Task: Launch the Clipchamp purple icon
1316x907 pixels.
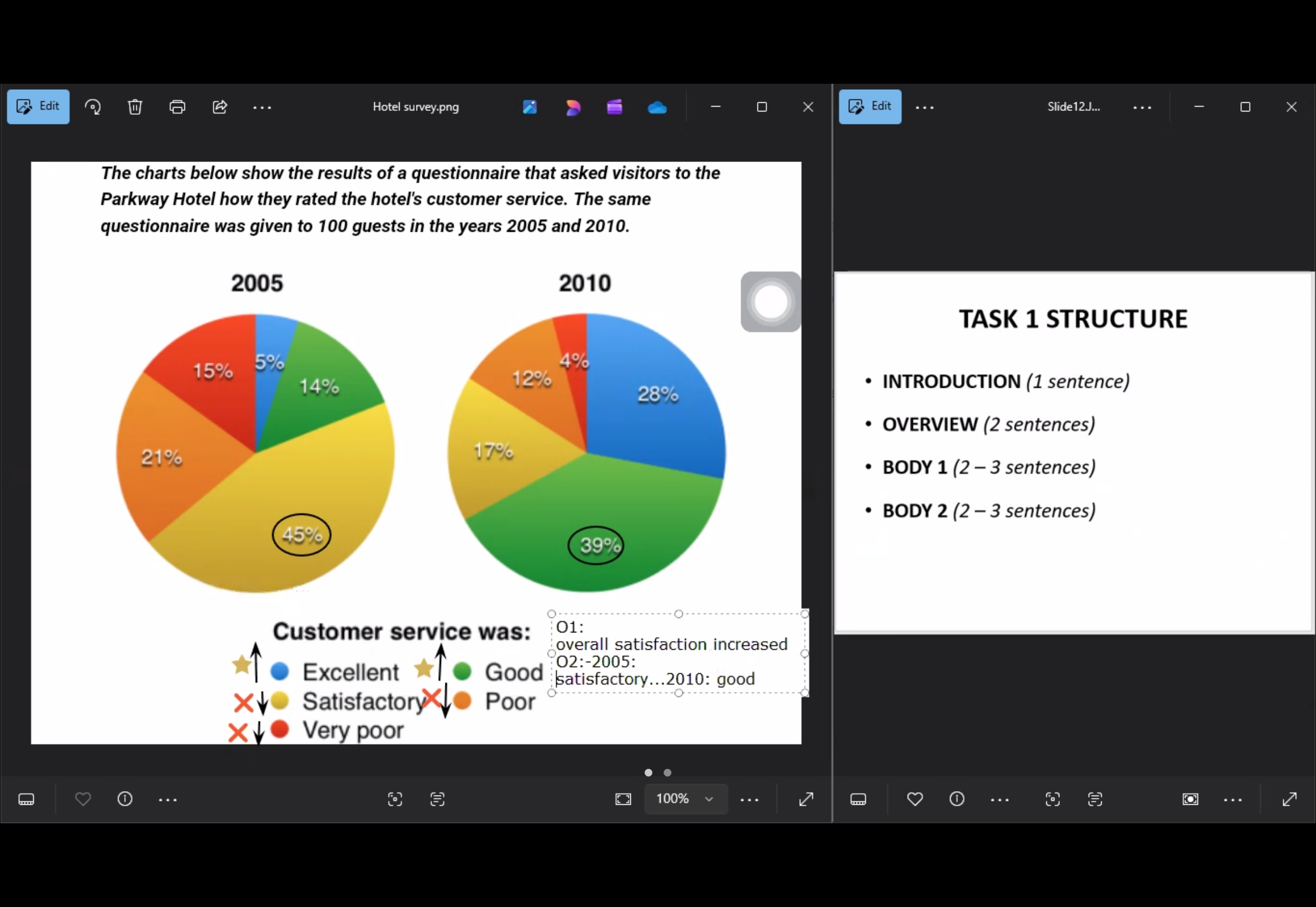Action: tap(614, 107)
